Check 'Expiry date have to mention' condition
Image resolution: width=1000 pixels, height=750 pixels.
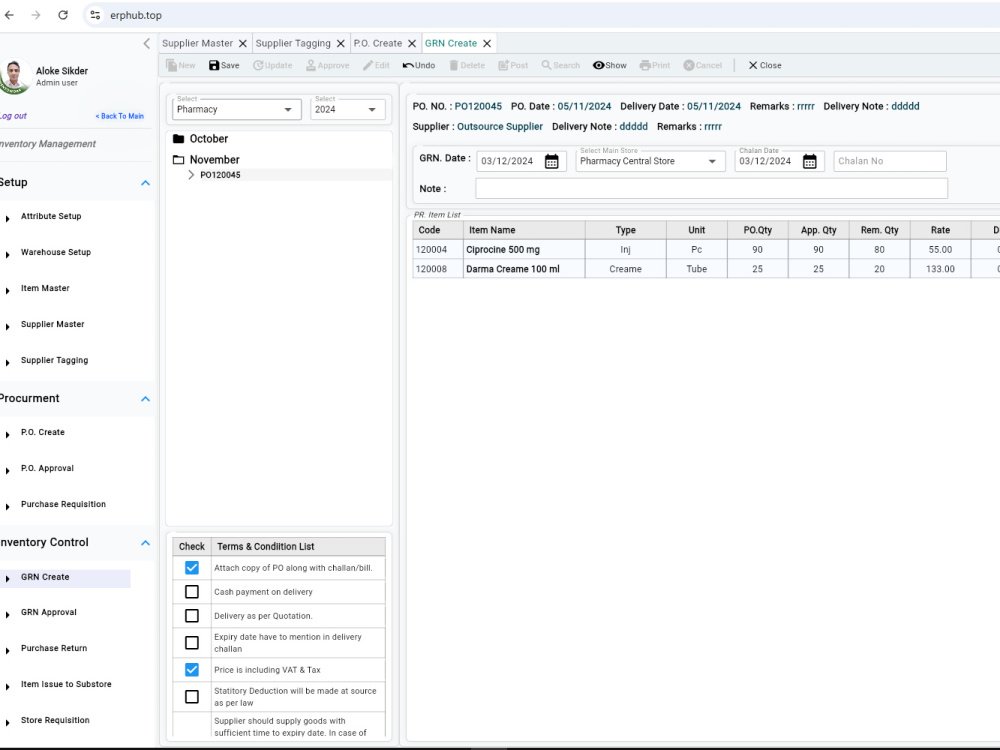tap(191, 642)
